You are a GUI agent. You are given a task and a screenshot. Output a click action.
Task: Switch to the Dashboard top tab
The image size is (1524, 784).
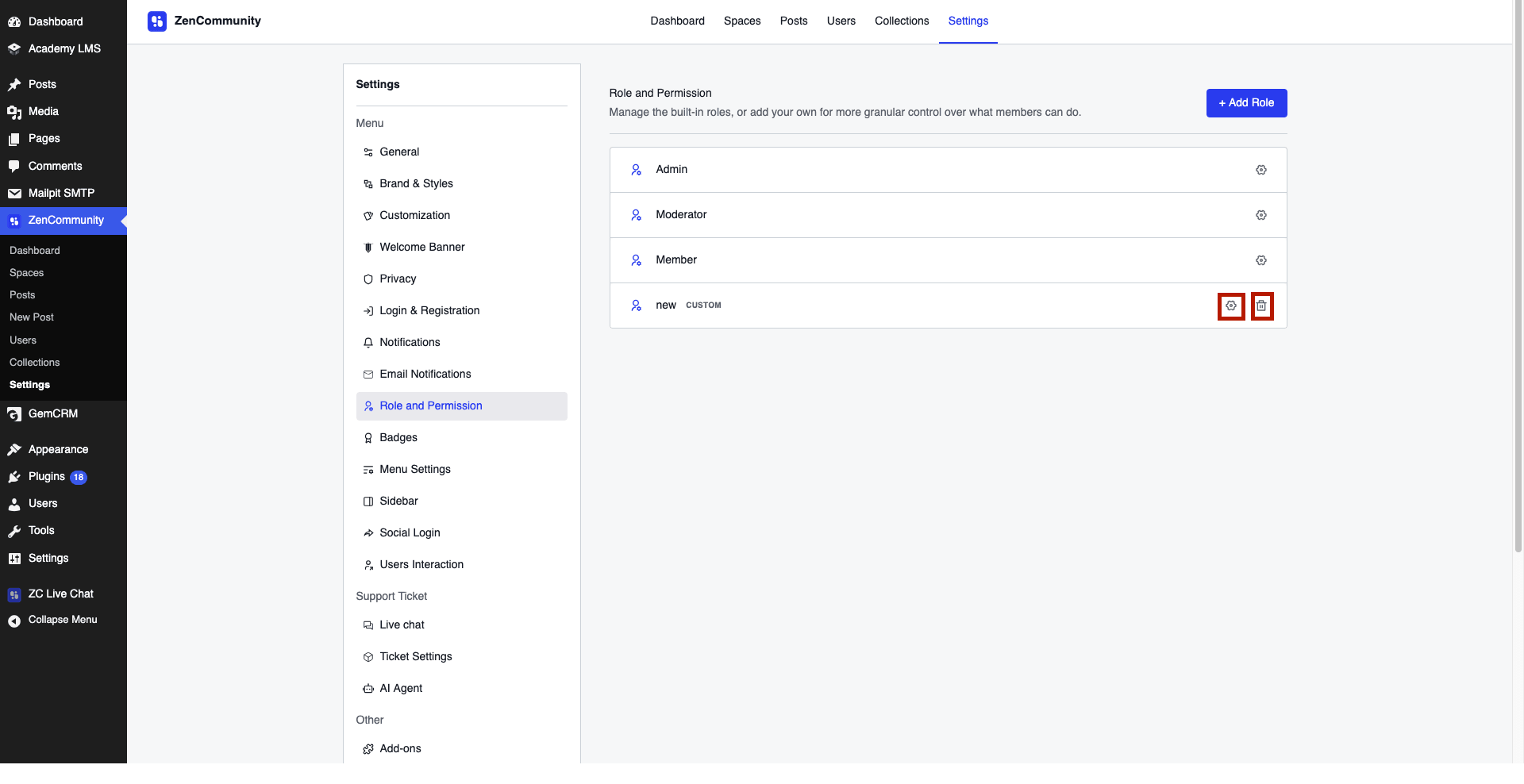tap(677, 21)
